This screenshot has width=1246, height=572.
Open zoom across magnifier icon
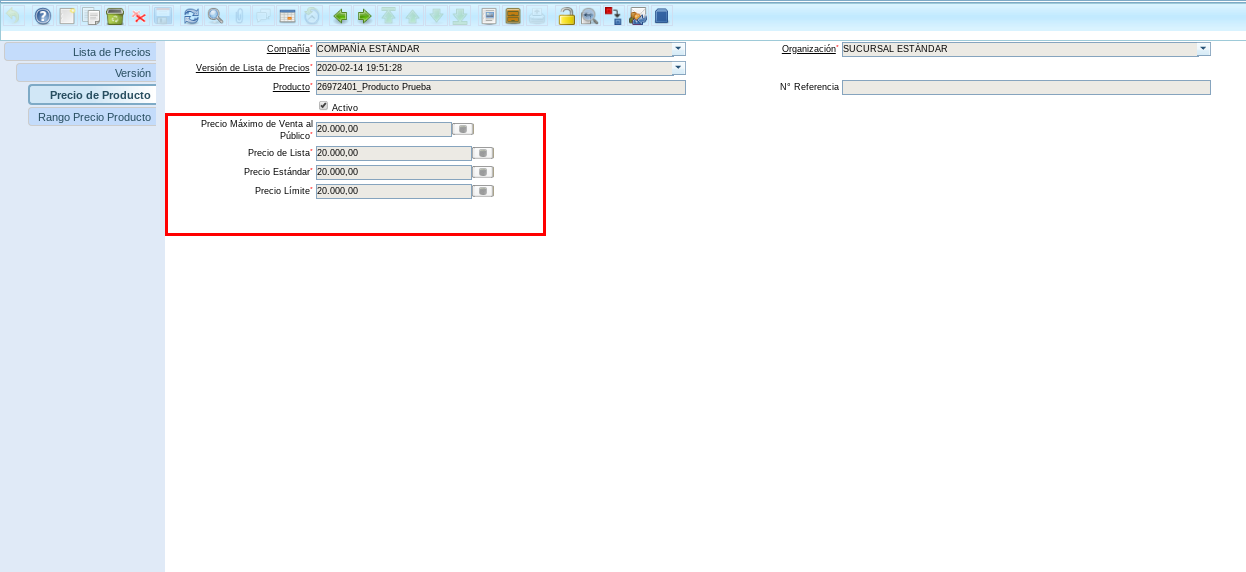pyautogui.click(x=590, y=16)
